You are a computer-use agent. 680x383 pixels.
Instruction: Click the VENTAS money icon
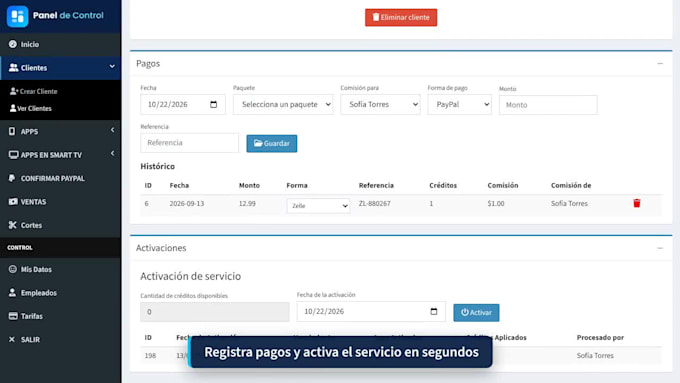pyautogui.click(x=13, y=202)
